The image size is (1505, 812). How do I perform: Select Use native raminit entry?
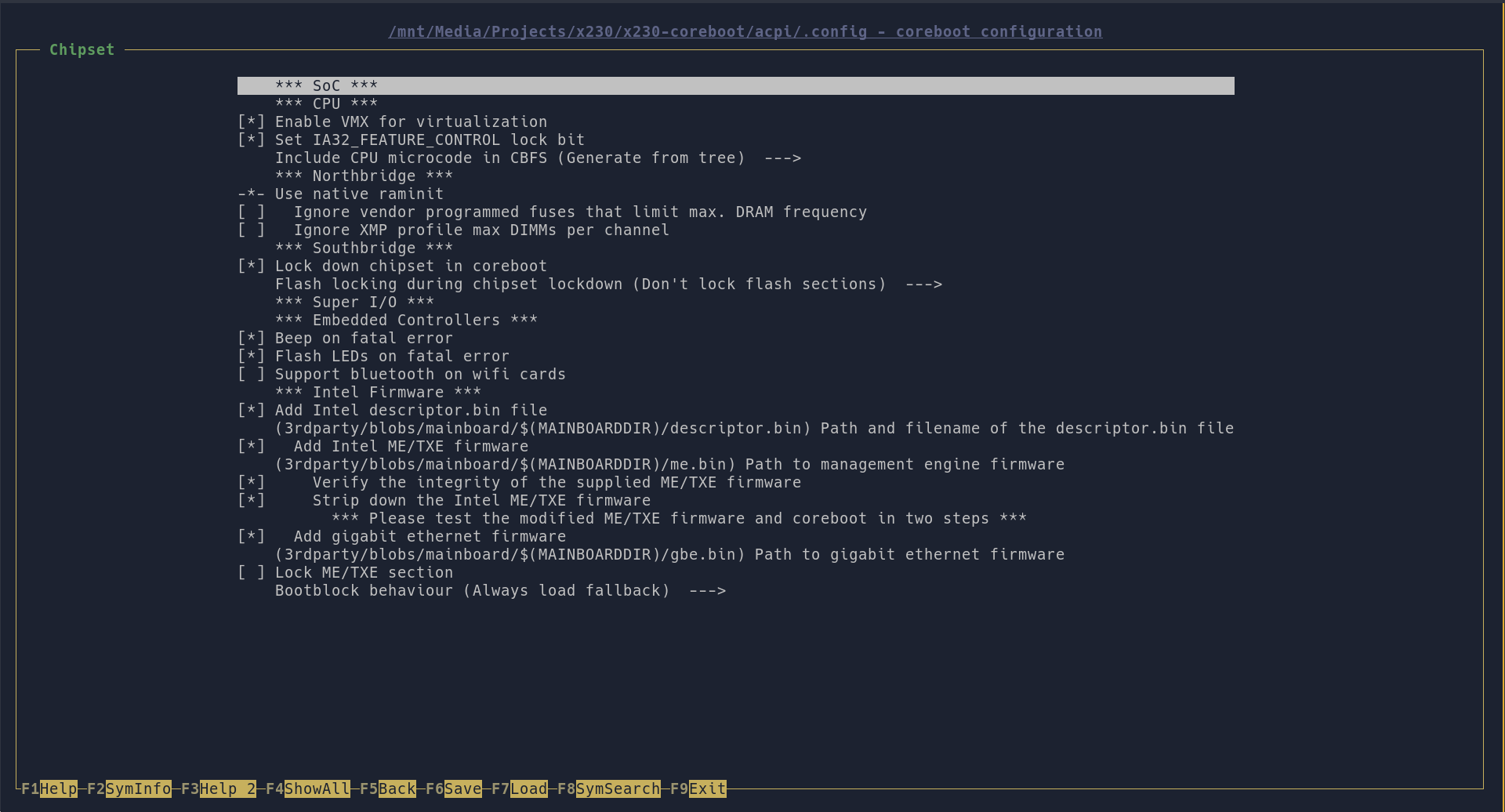click(x=341, y=194)
